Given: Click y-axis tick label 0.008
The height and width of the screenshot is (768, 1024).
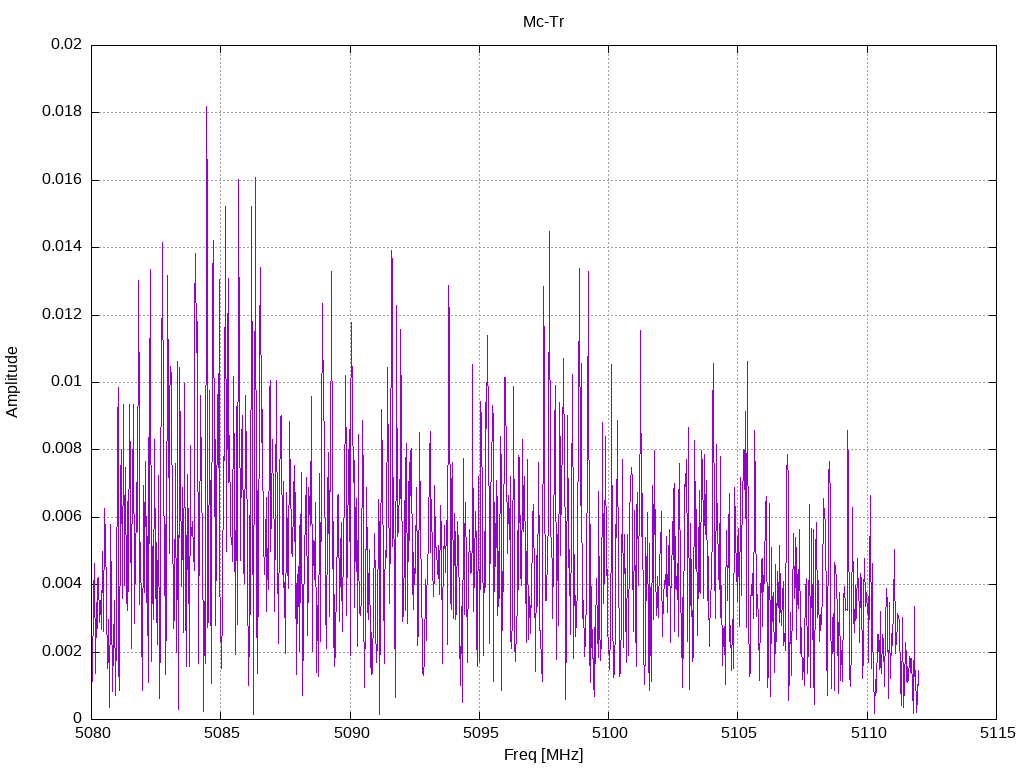Looking at the screenshot, I should pyautogui.click(x=63, y=449).
